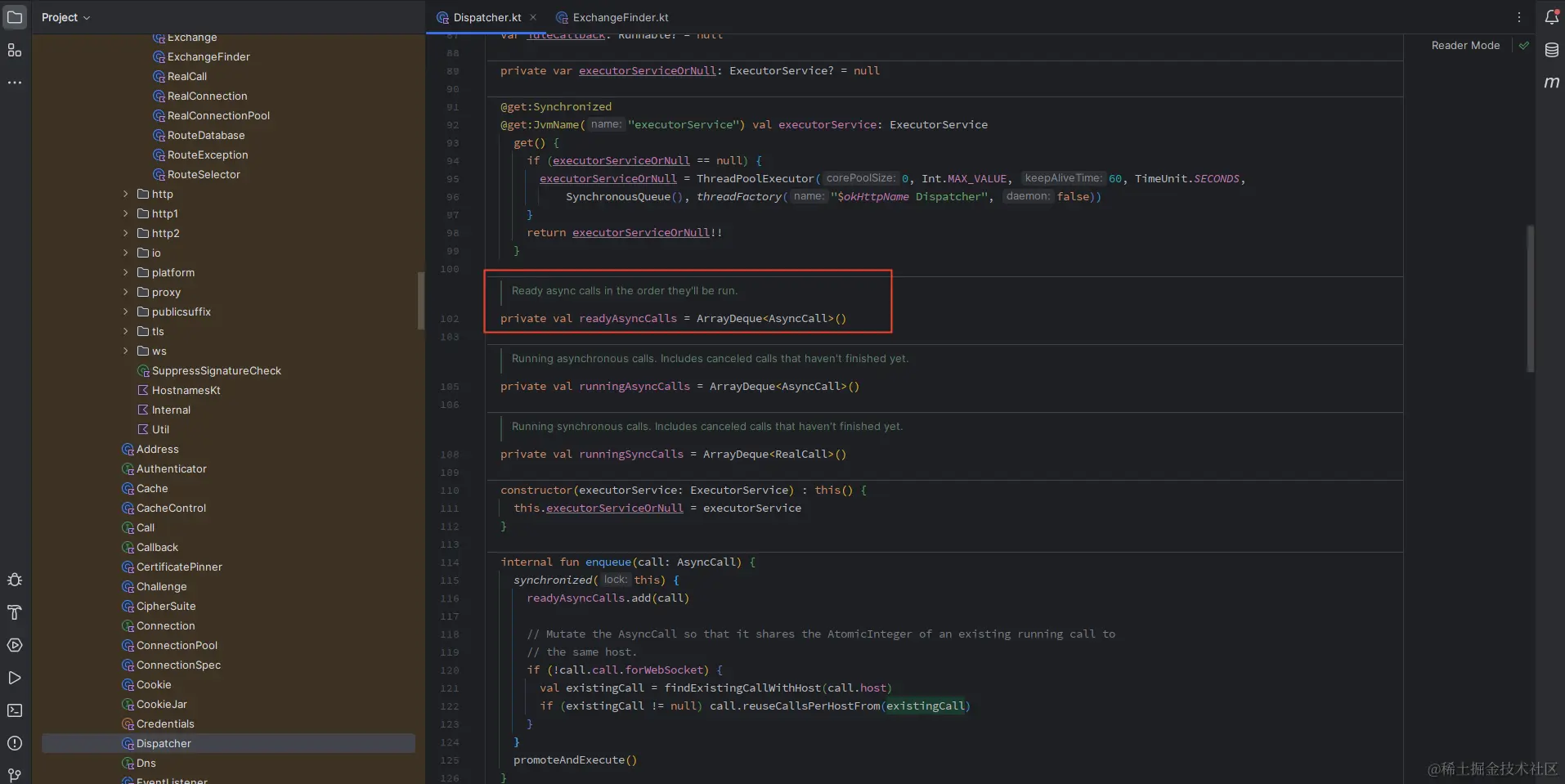This screenshot has width=1565, height=784.
Task: Click line number 114 in gutter
Action: [450, 562]
